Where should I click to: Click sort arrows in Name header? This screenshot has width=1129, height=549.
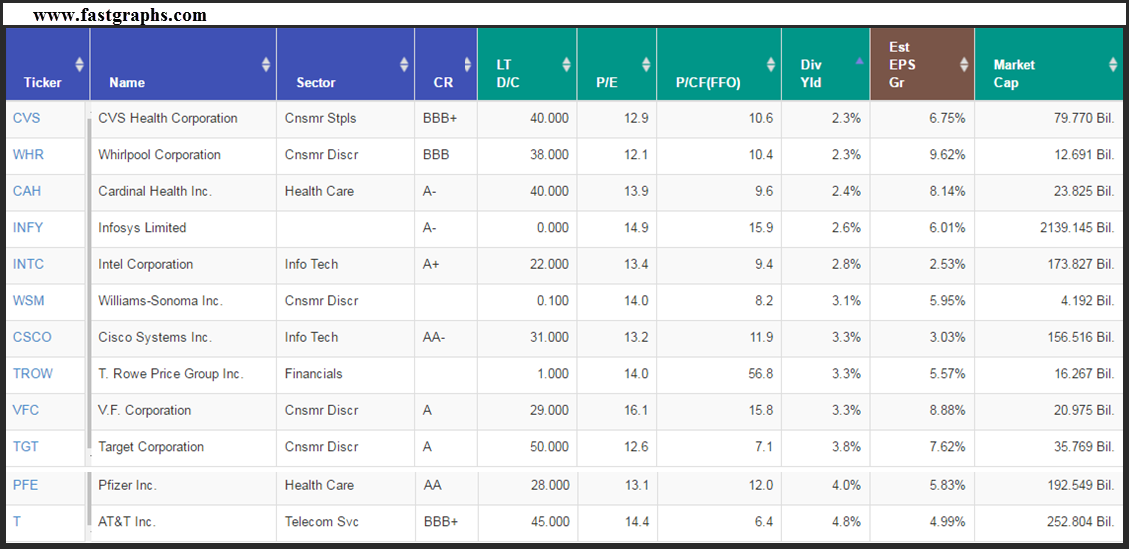266,65
